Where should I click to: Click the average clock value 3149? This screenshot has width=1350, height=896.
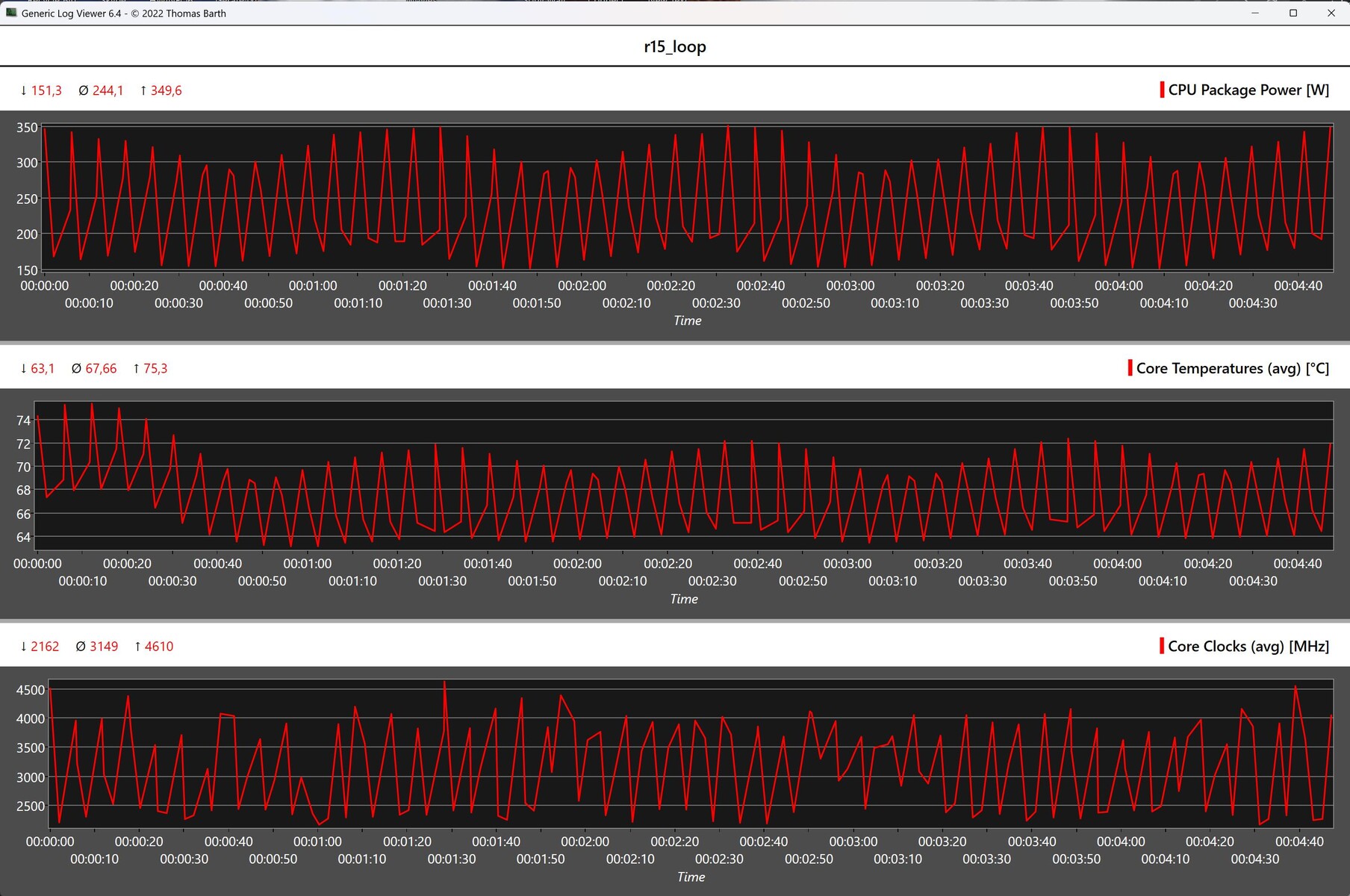pyautogui.click(x=104, y=647)
